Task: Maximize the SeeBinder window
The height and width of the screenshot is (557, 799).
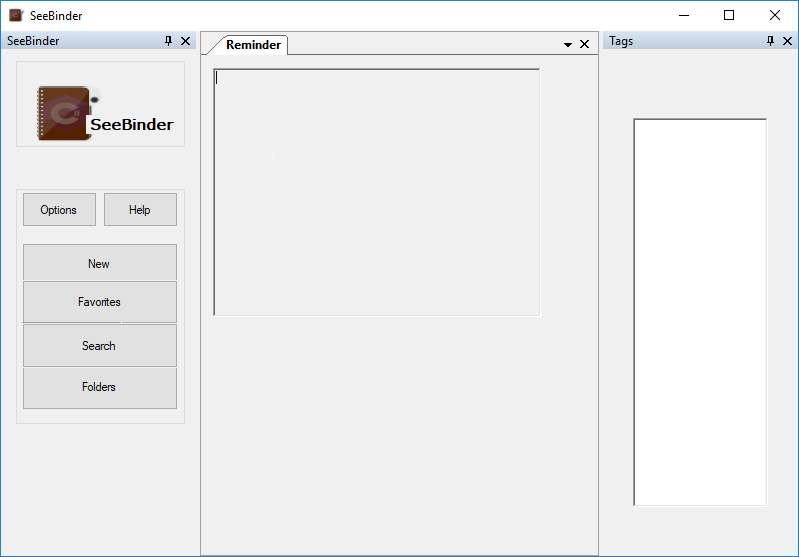Action: 729,15
